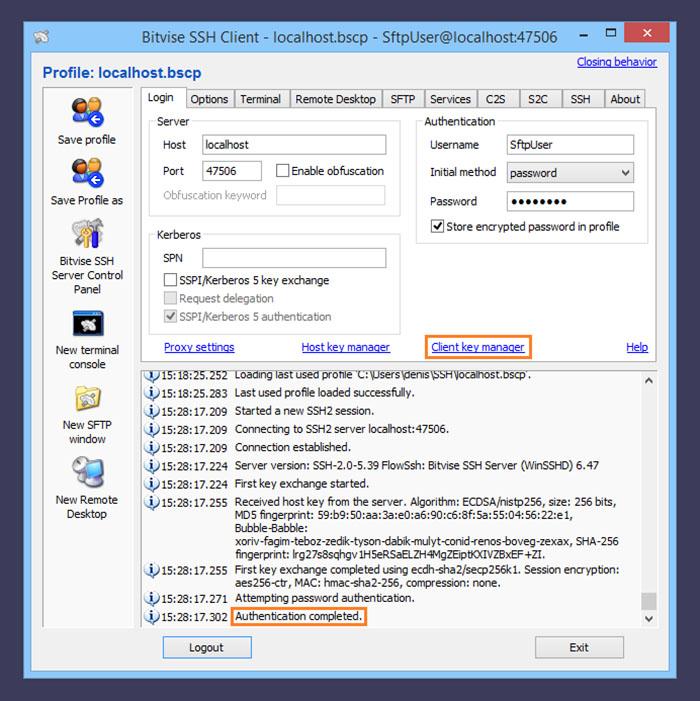The width and height of the screenshot is (700, 701).
Task: Click 'Authentication completed.' log text
Action: pyautogui.click(x=299, y=616)
